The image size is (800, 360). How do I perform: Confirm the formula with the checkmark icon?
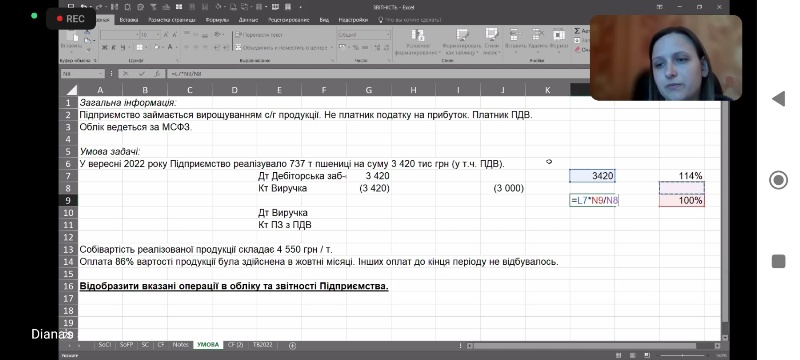[141, 74]
